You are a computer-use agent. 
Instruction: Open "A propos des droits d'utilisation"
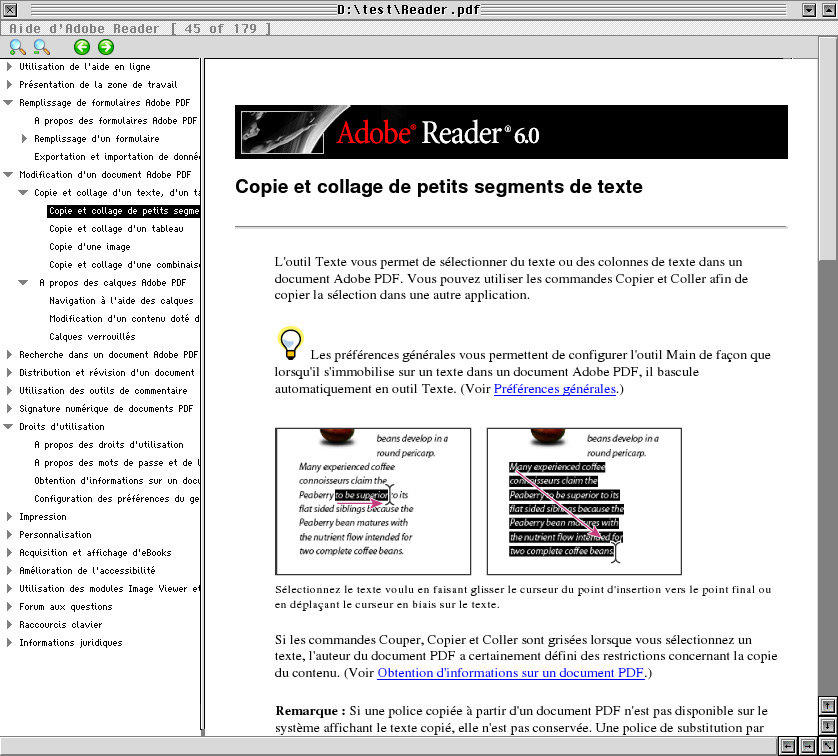(x=108, y=445)
